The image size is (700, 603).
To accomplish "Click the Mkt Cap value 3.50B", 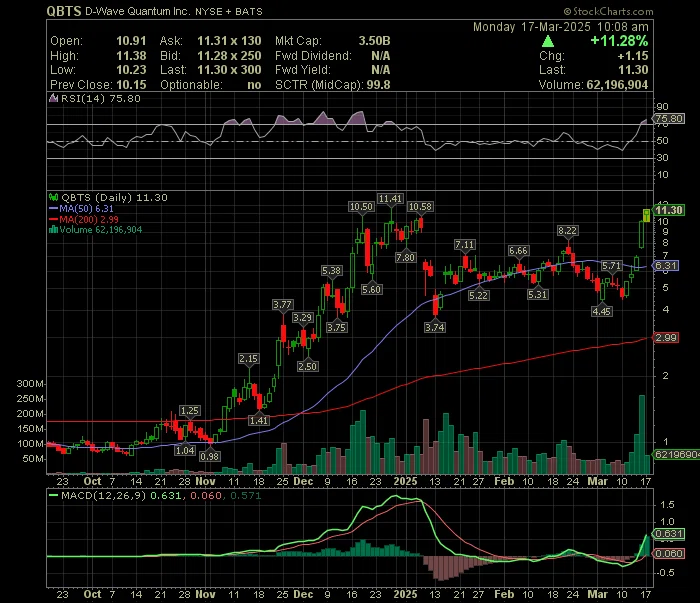I will click(374, 41).
